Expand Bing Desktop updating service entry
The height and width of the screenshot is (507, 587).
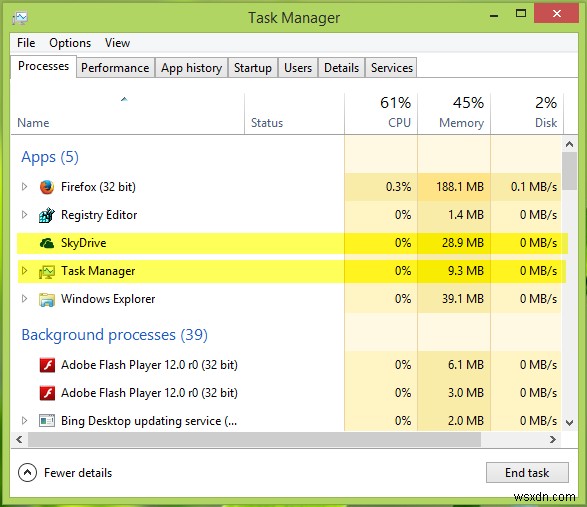(x=24, y=421)
